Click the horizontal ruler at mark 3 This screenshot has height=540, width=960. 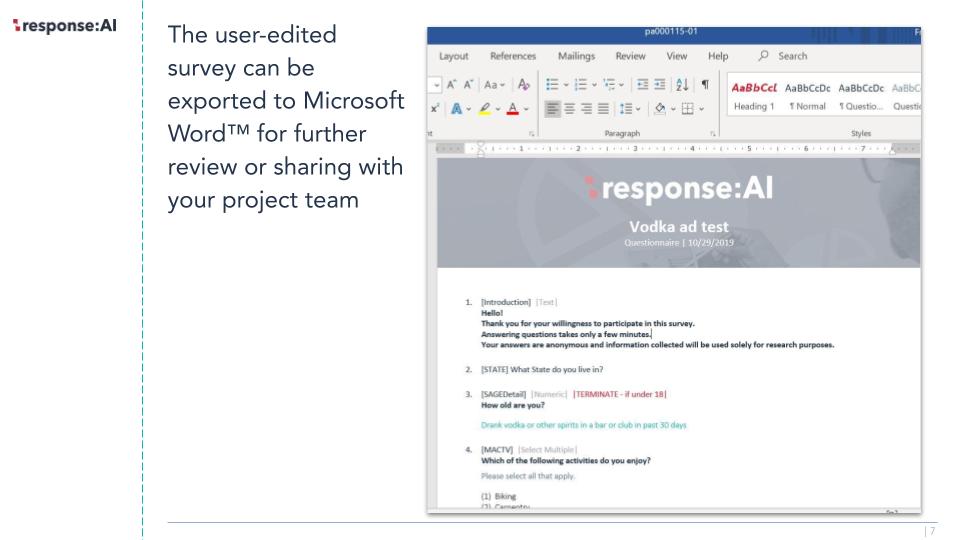coord(635,149)
